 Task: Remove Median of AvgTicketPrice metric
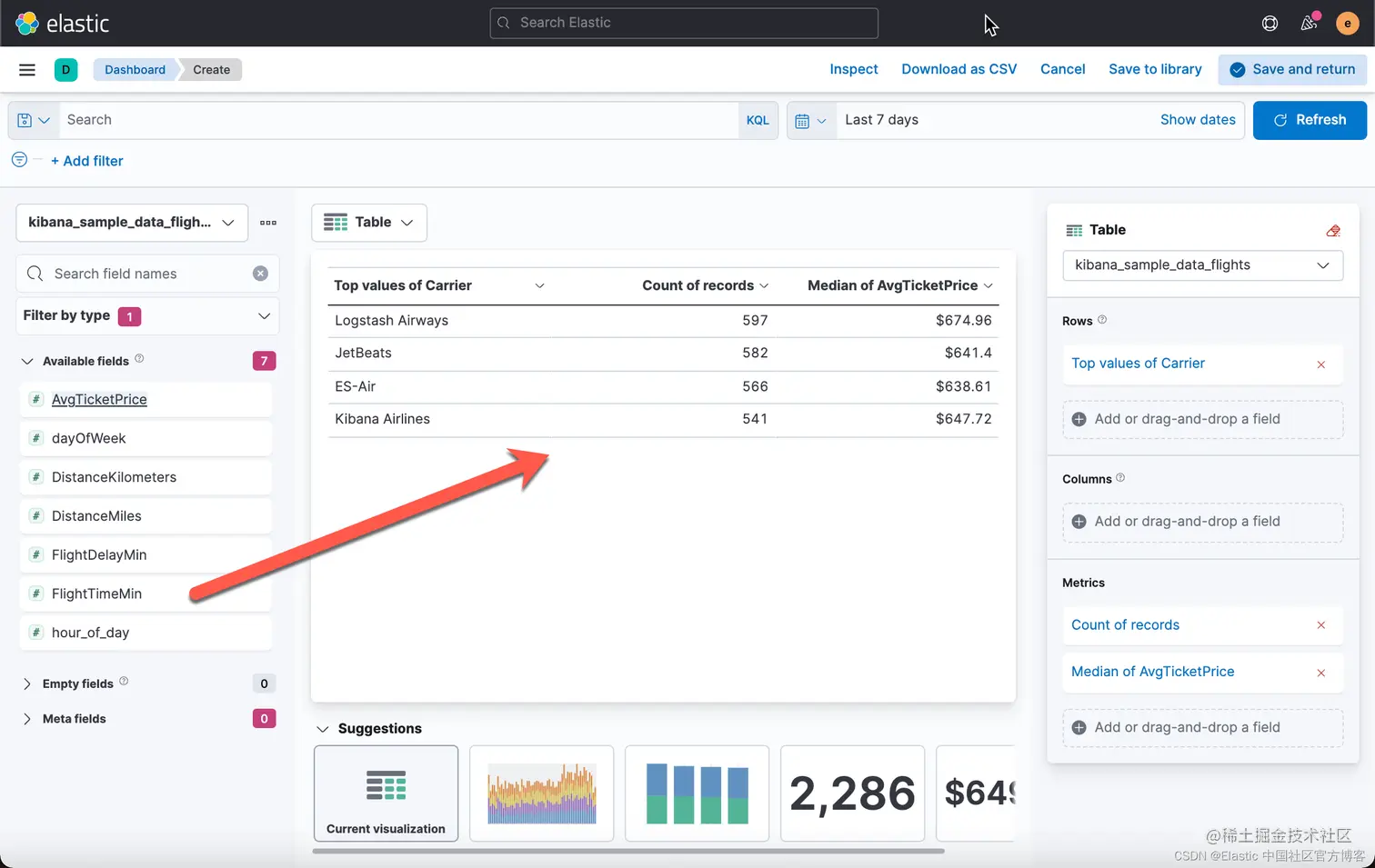1321,673
